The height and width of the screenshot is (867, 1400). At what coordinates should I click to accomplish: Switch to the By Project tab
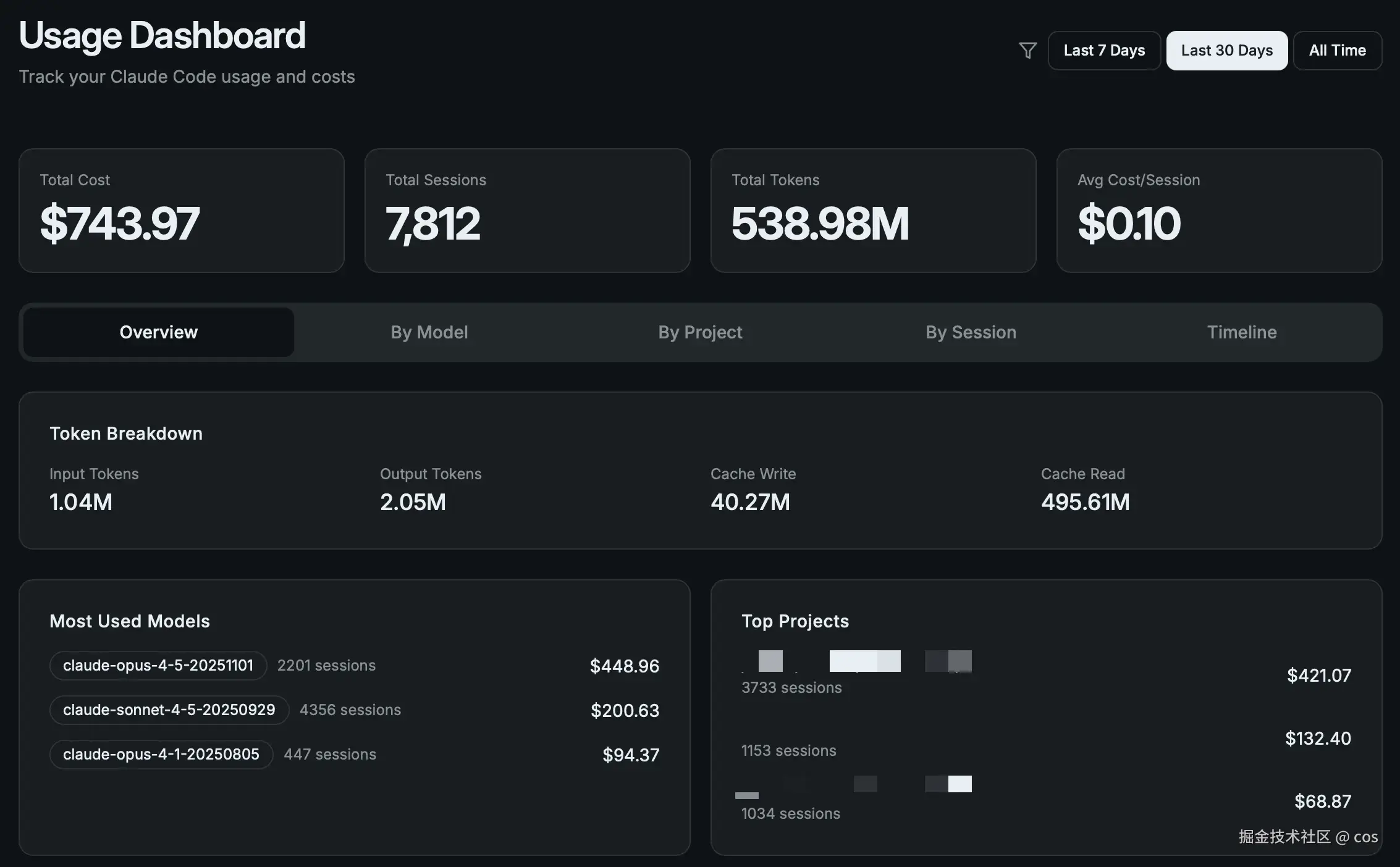(700, 332)
